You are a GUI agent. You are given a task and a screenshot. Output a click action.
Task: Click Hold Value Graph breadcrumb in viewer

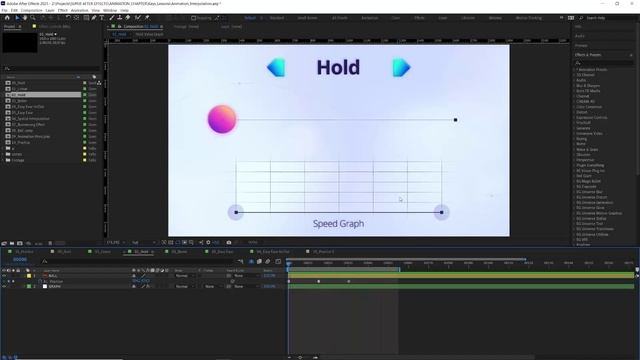[x=149, y=34]
